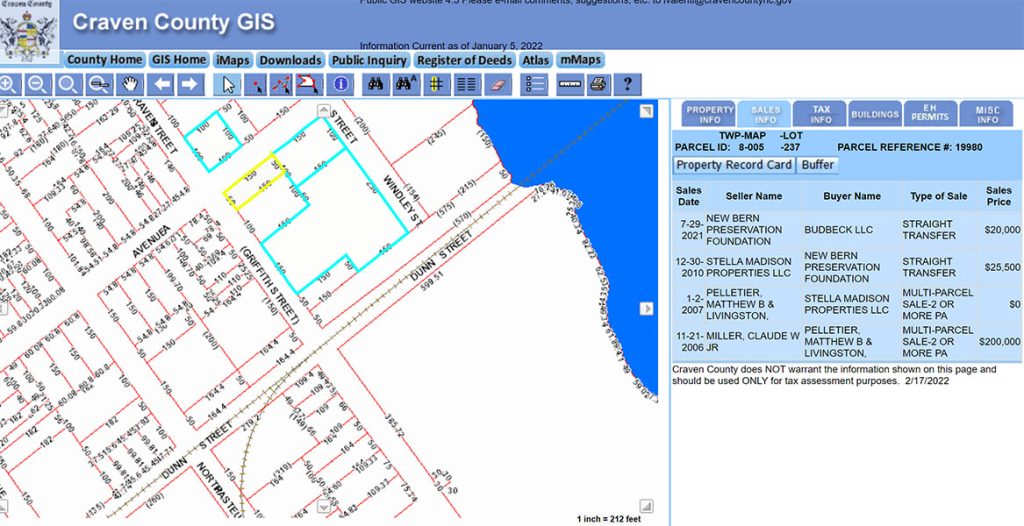
Task: Open the iMaps link
Action: point(233,60)
